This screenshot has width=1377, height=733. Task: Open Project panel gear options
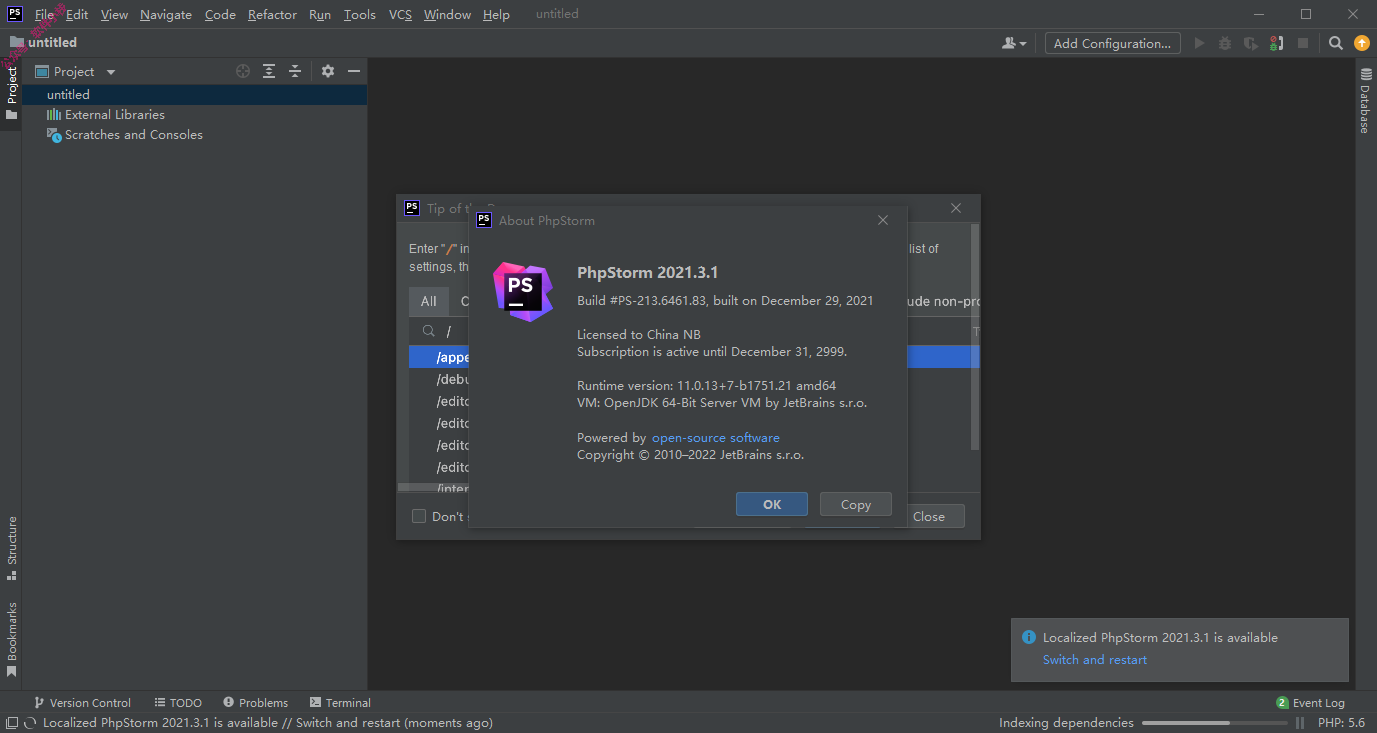pyautogui.click(x=327, y=71)
